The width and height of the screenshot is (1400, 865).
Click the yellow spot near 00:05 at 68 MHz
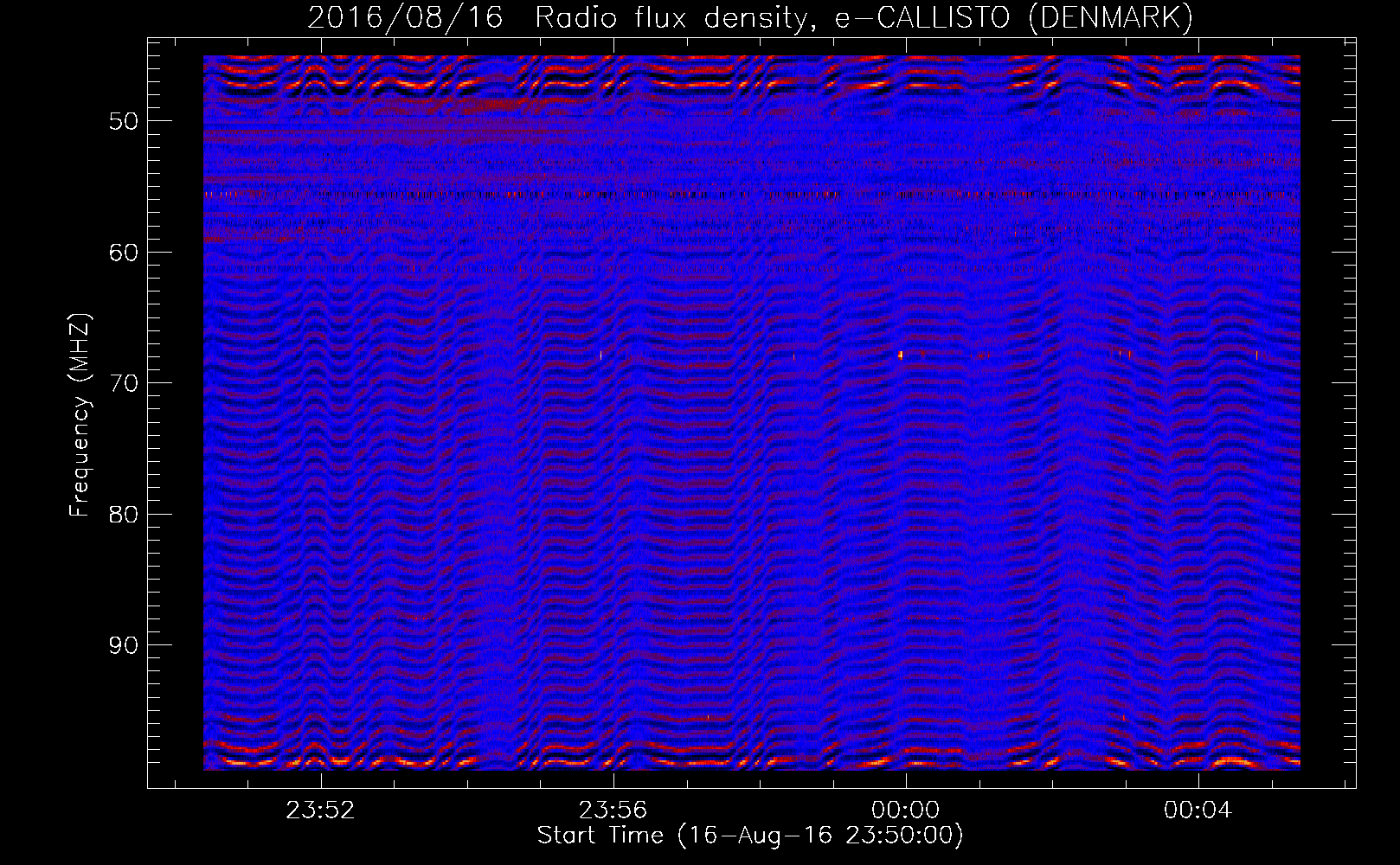1256,355
